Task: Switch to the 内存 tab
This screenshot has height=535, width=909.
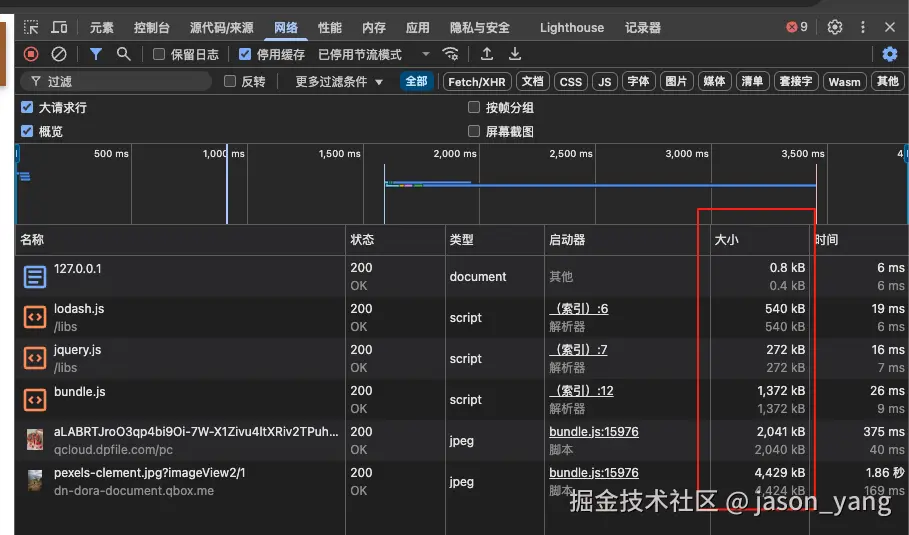Action: (x=374, y=28)
